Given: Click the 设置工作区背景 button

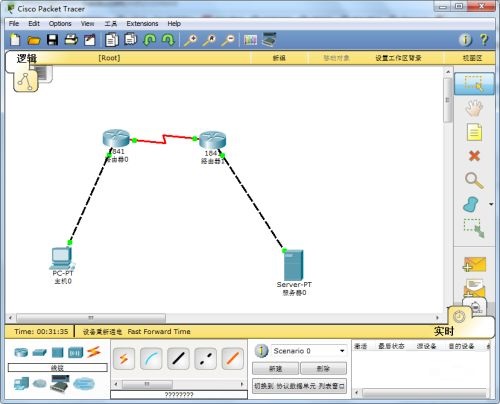Looking at the screenshot, I should coord(398,58).
